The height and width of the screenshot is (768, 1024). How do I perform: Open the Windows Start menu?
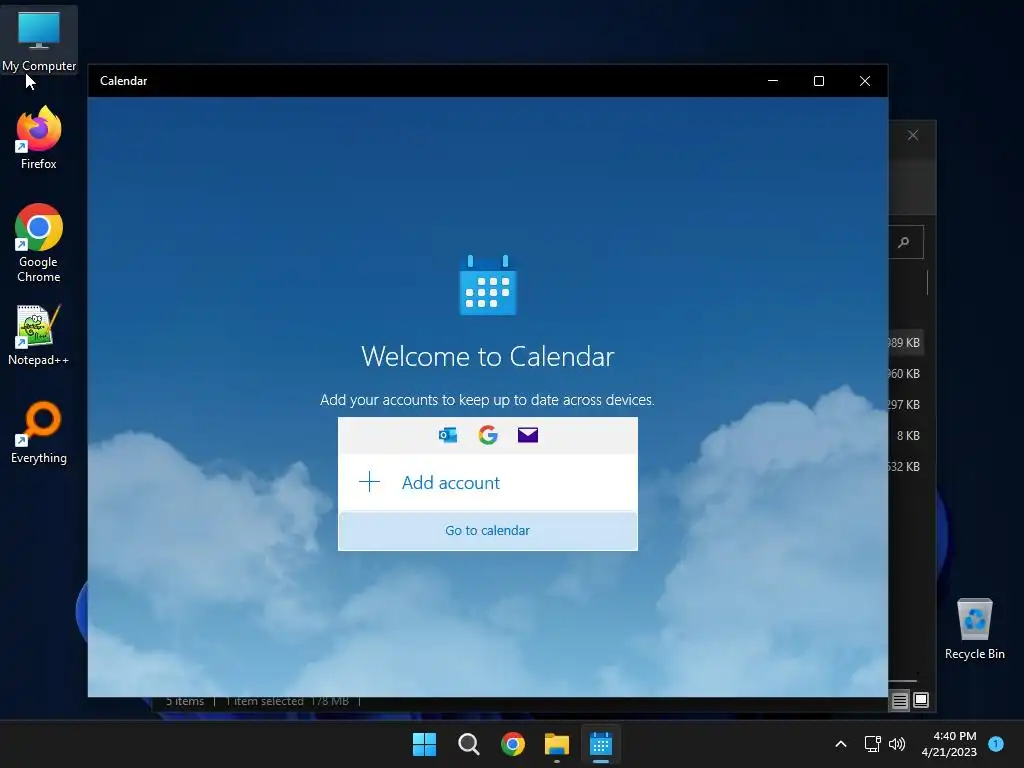coord(424,744)
